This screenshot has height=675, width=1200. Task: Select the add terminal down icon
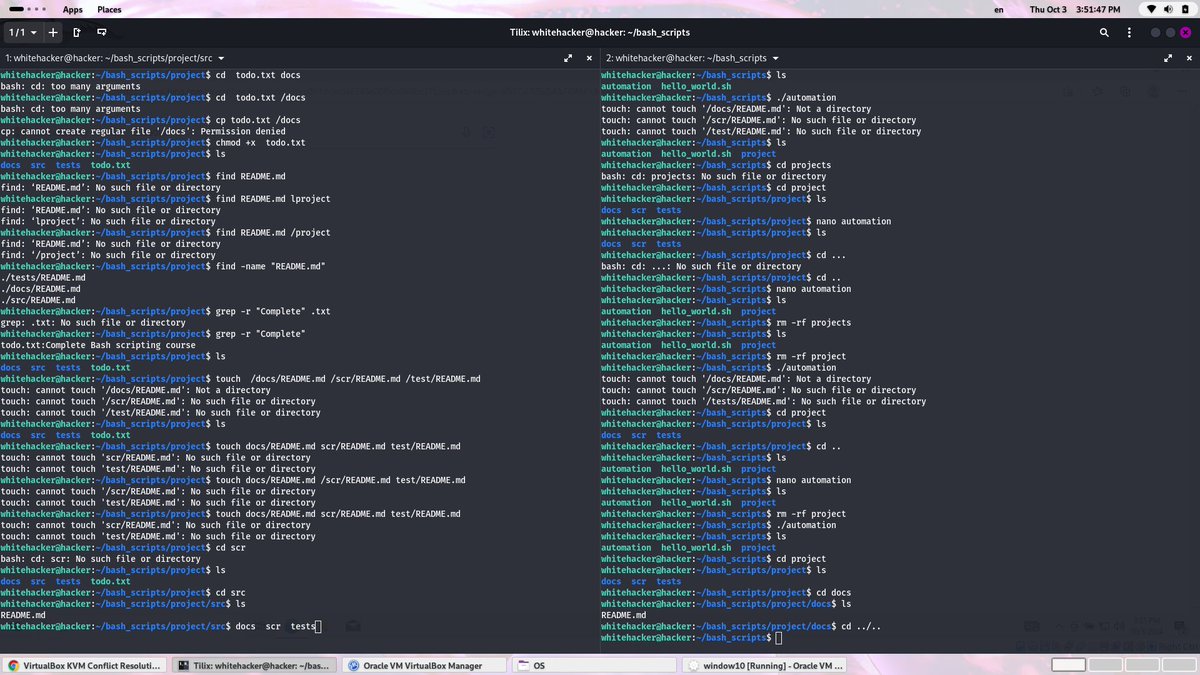pos(103,32)
